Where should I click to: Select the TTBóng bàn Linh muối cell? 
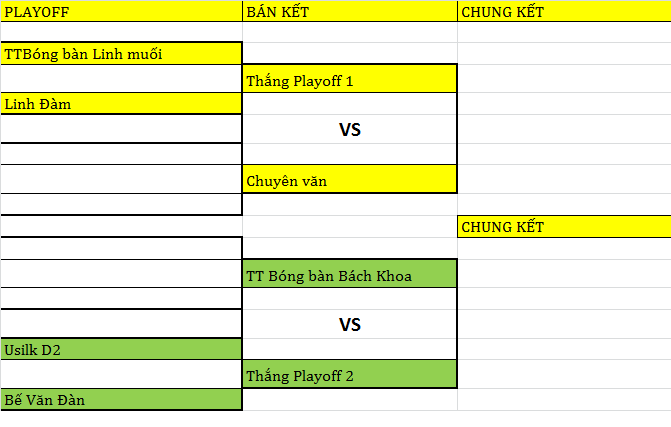click(x=122, y=53)
